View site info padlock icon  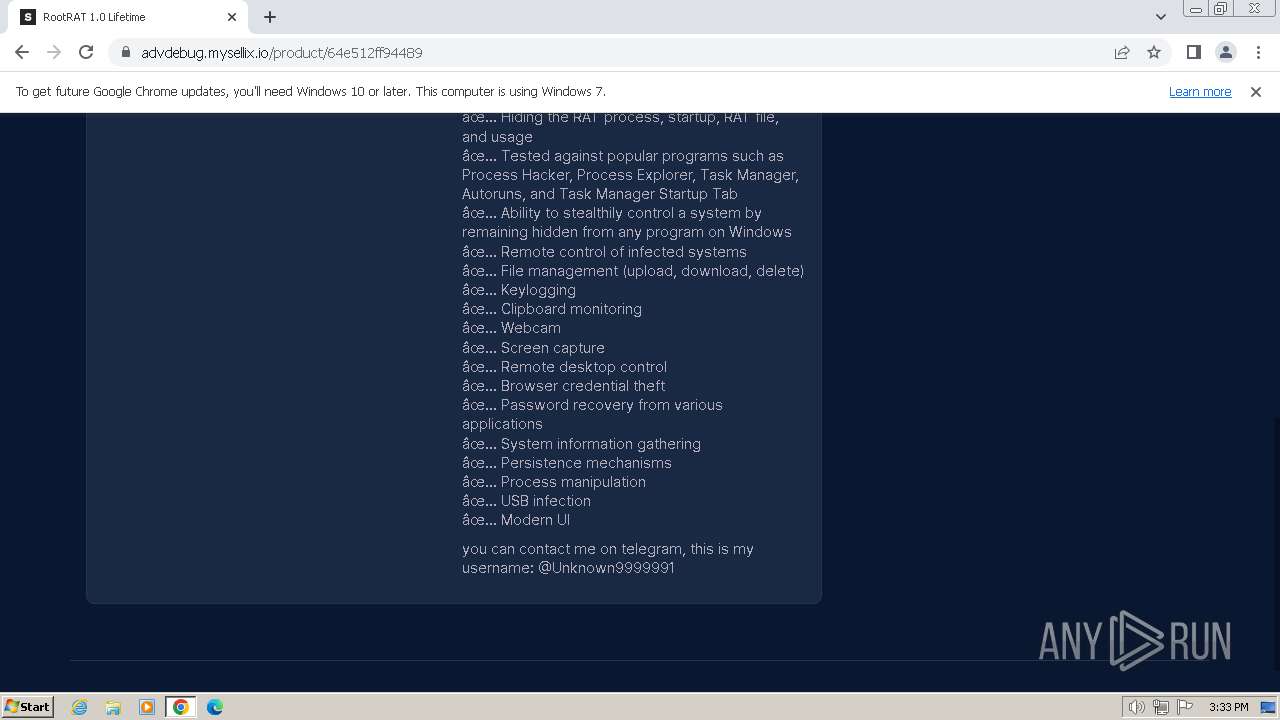[x=125, y=53]
